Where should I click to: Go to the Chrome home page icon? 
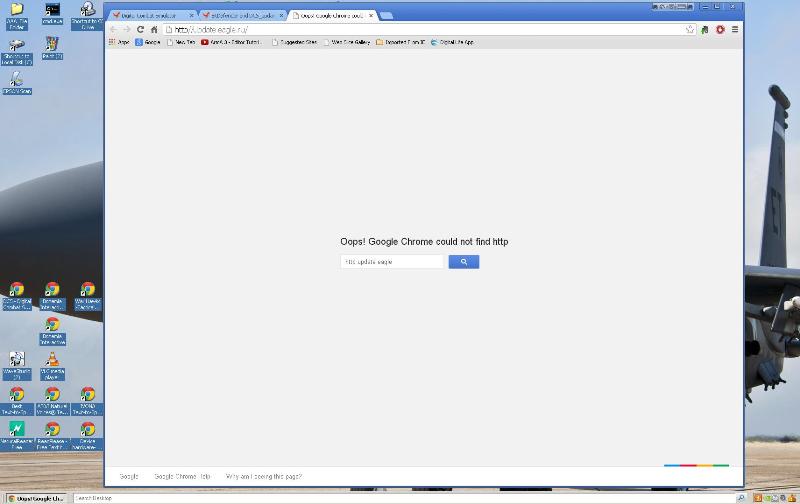point(154,30)
